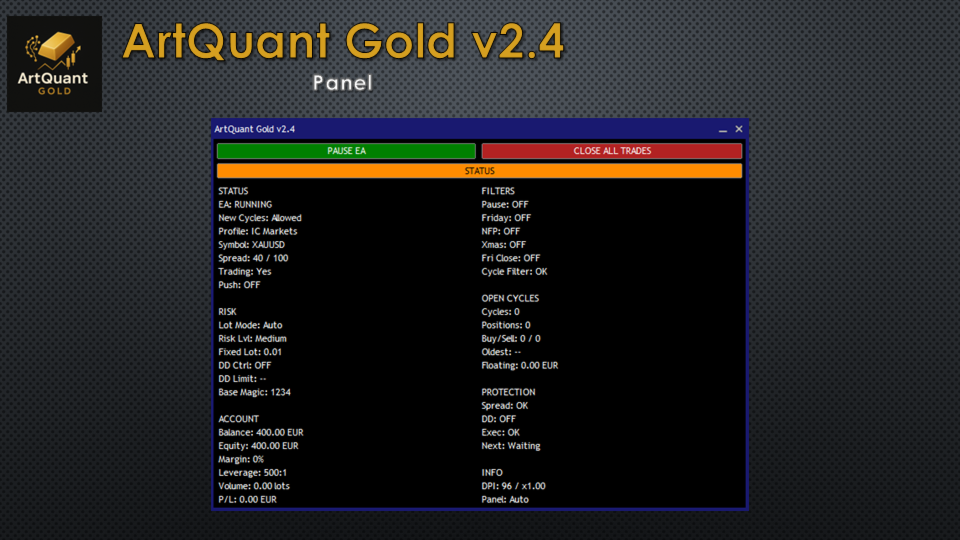Click 'Lot Mode: Auto' entry
Image resolution: width=960 pixels, height=540 pixels.
click(x=250, y=325)
